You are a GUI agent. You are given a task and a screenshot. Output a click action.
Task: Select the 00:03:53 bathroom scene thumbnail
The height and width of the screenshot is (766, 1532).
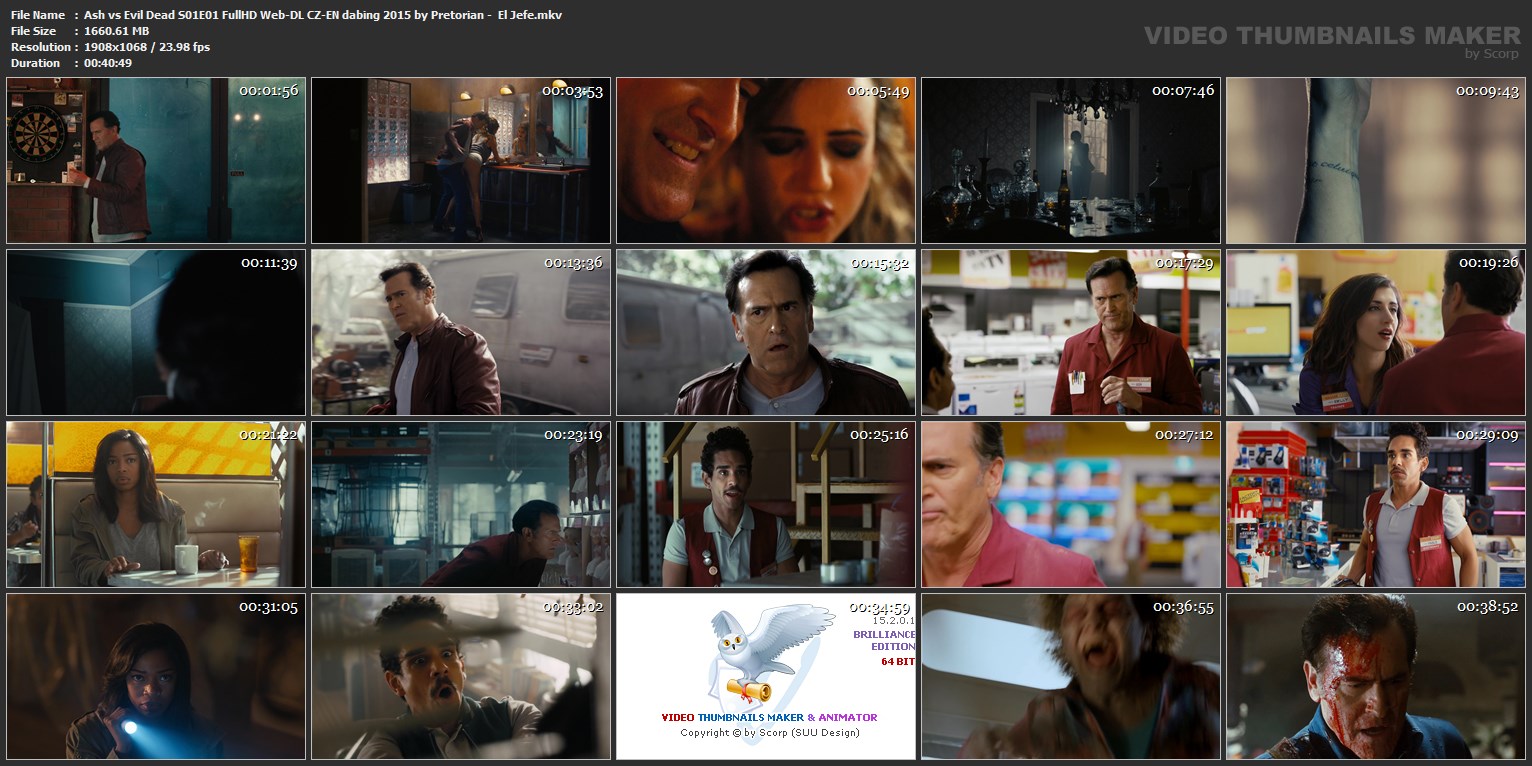(461, 161)
